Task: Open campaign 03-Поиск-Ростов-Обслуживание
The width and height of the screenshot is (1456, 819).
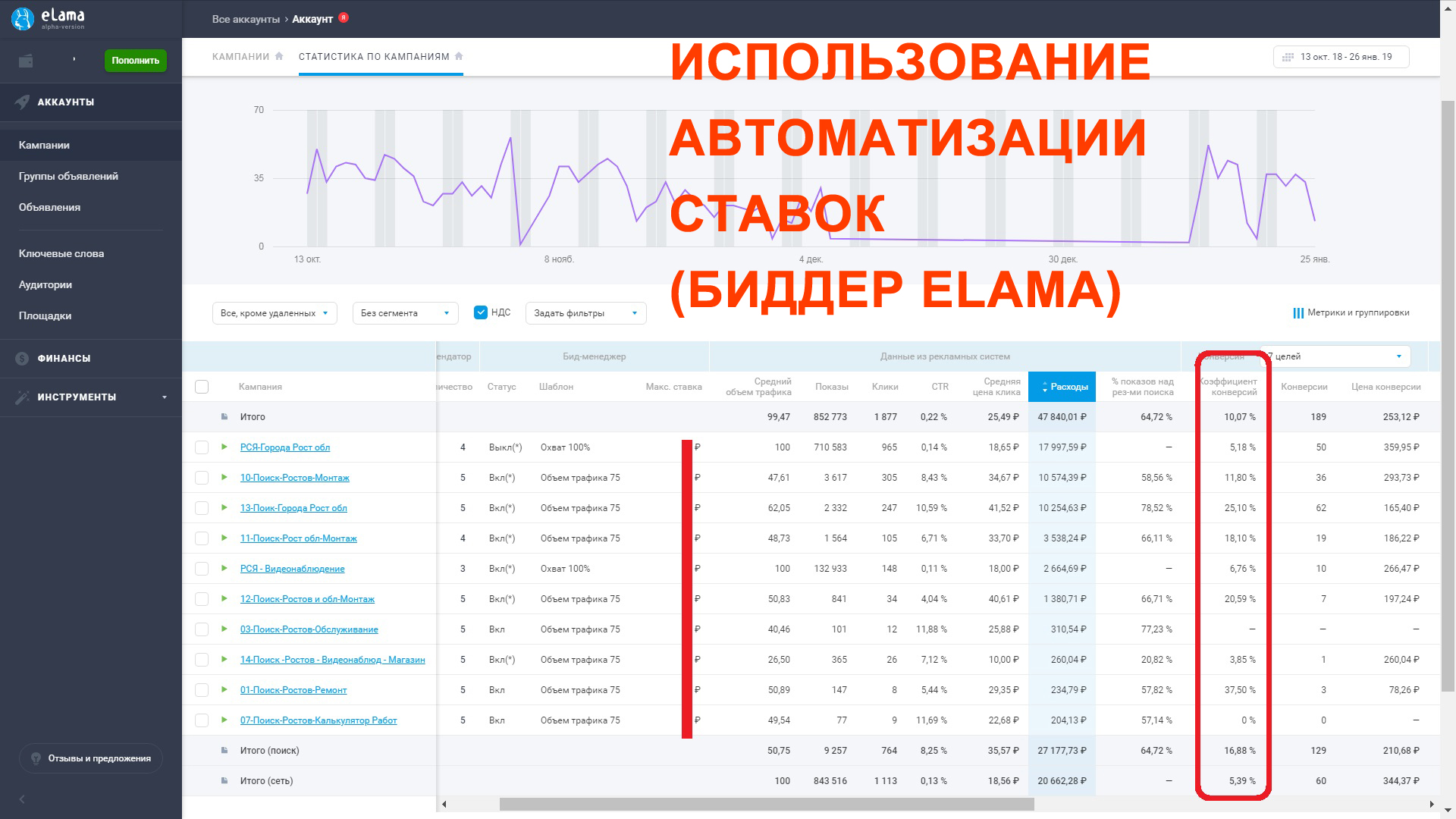Action: (x=309, y=629)
